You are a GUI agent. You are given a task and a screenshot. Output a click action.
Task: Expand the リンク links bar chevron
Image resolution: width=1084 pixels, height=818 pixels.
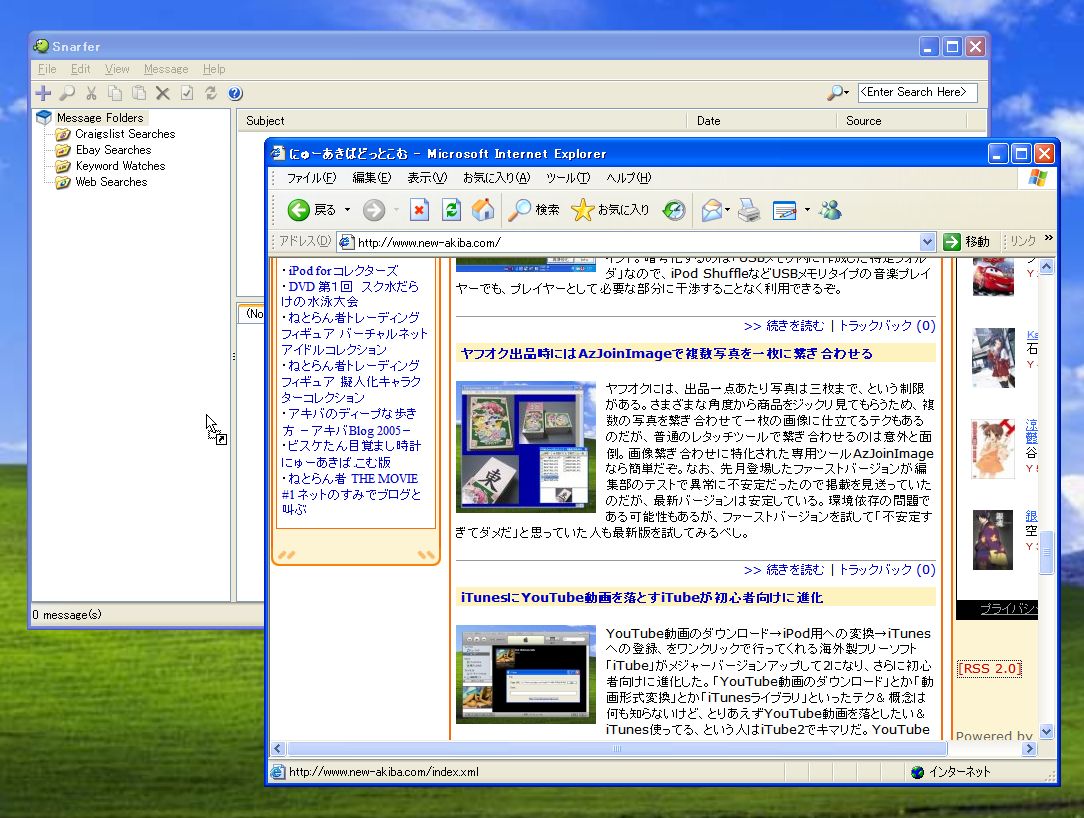(x=1049, y=238)
